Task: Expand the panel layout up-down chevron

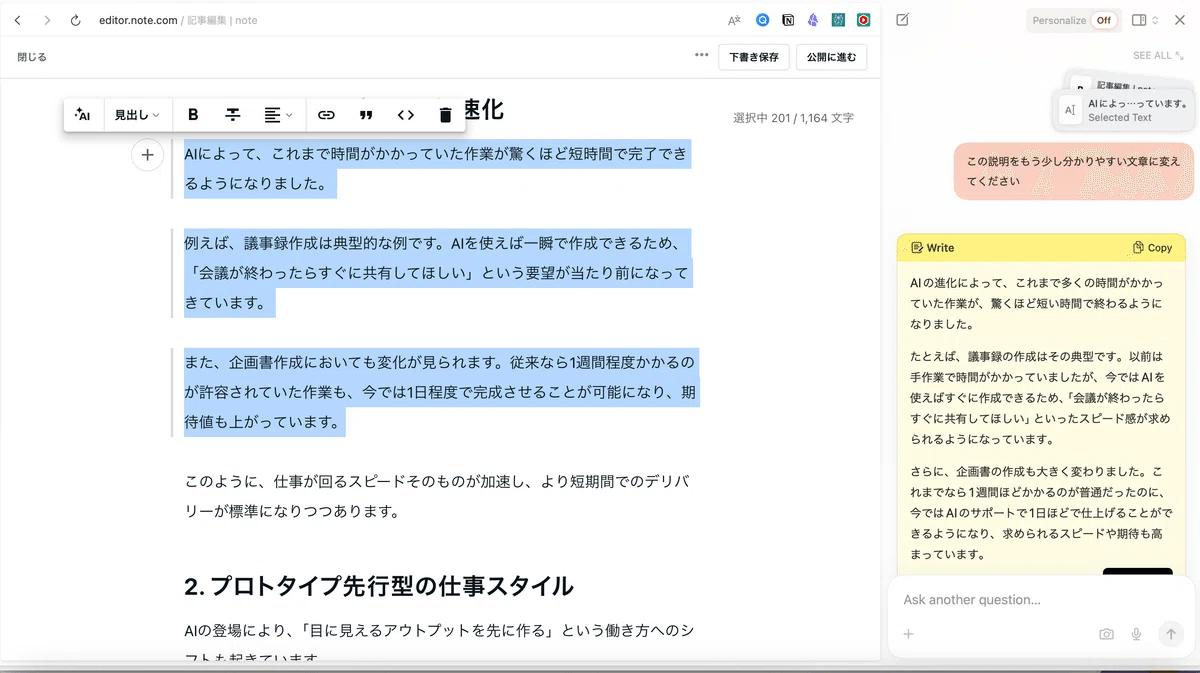Action: (1155, 20)
